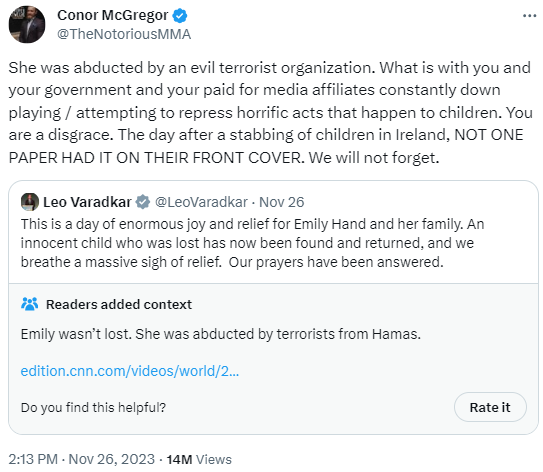Open the @LeoVaradkar handle link

click(201, 202)
